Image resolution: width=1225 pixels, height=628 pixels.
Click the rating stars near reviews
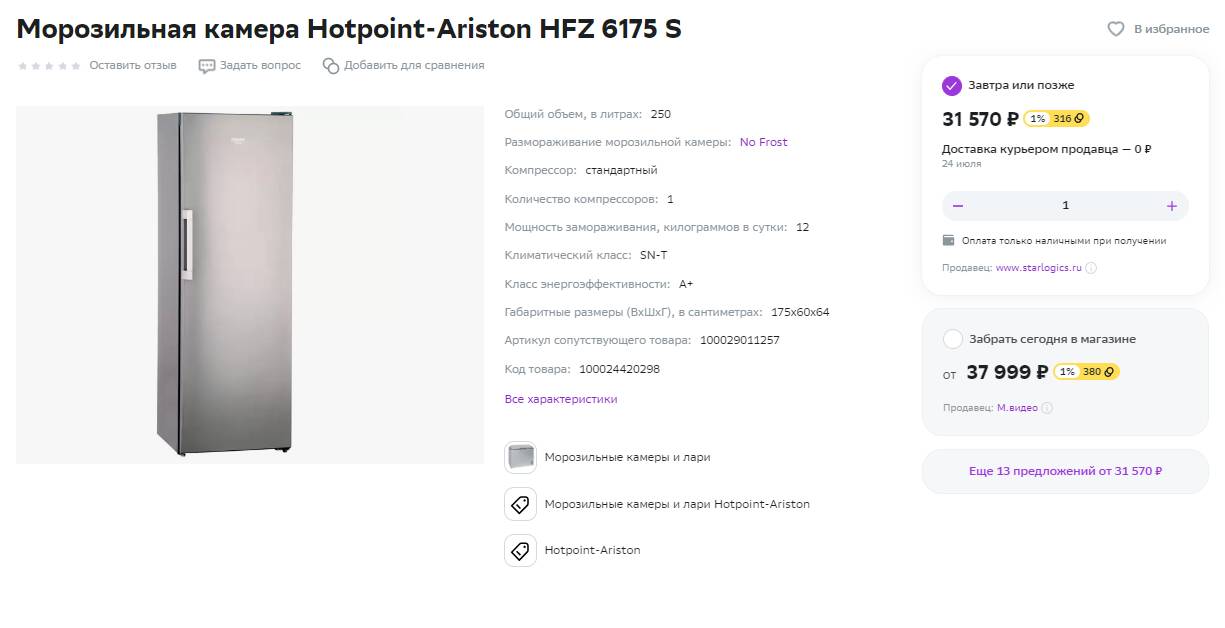coord(49,66)
